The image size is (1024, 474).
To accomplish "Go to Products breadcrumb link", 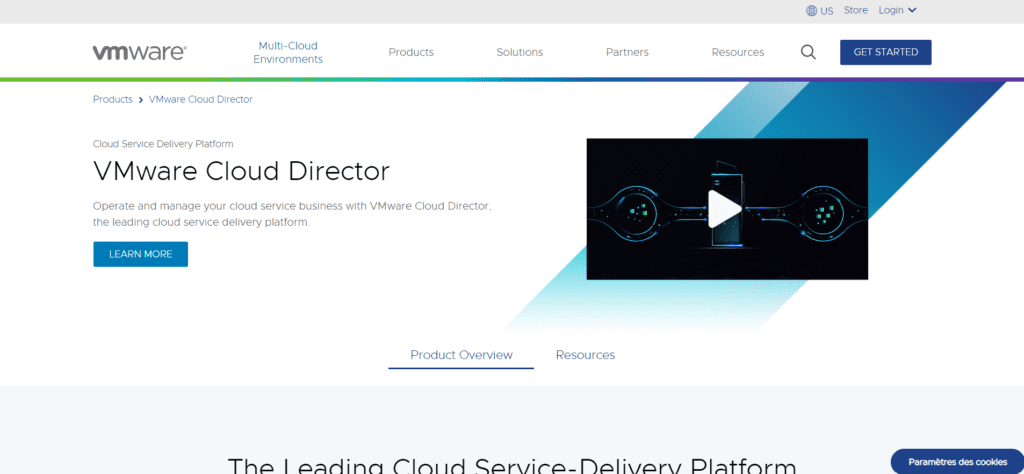I will pyautogui.click(x=112, y=99).
